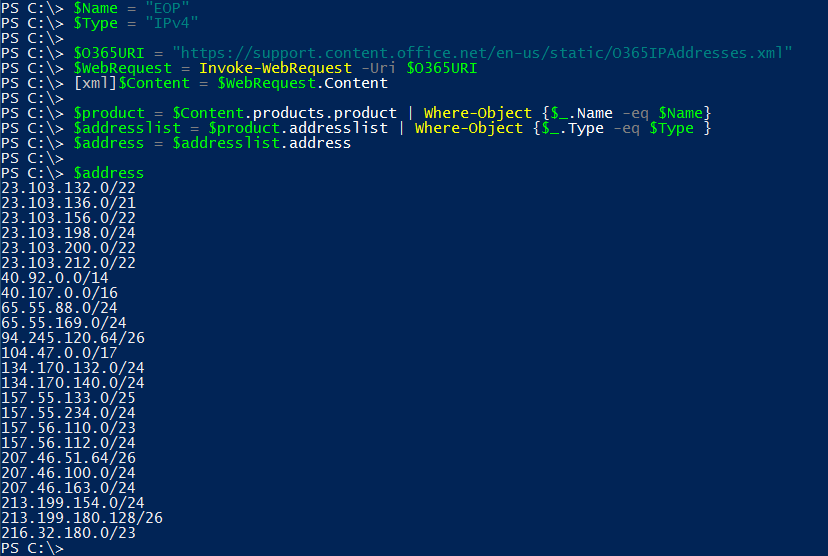Image resolution: width=828 pixels, height=556 pixels.
Task: Click the Invoke-WebRequest command text
Action: pos(273,68)
